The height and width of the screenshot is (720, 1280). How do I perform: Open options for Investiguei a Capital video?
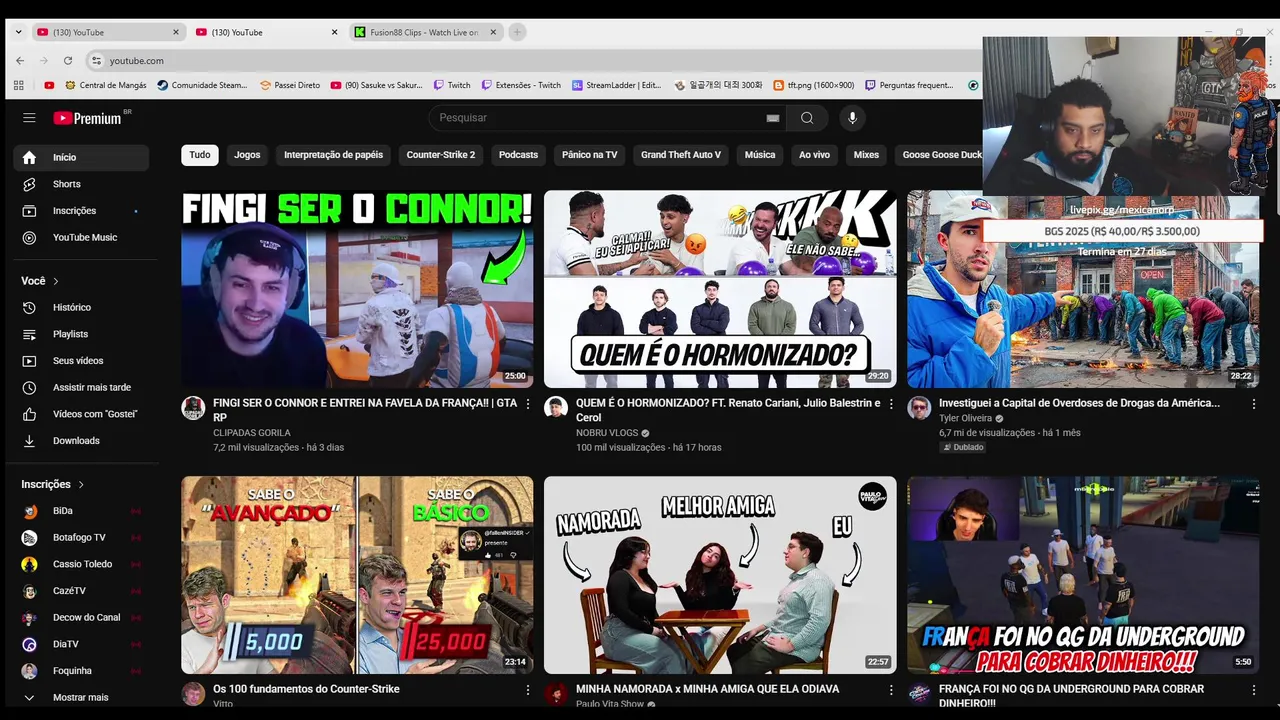[1254, 404]
